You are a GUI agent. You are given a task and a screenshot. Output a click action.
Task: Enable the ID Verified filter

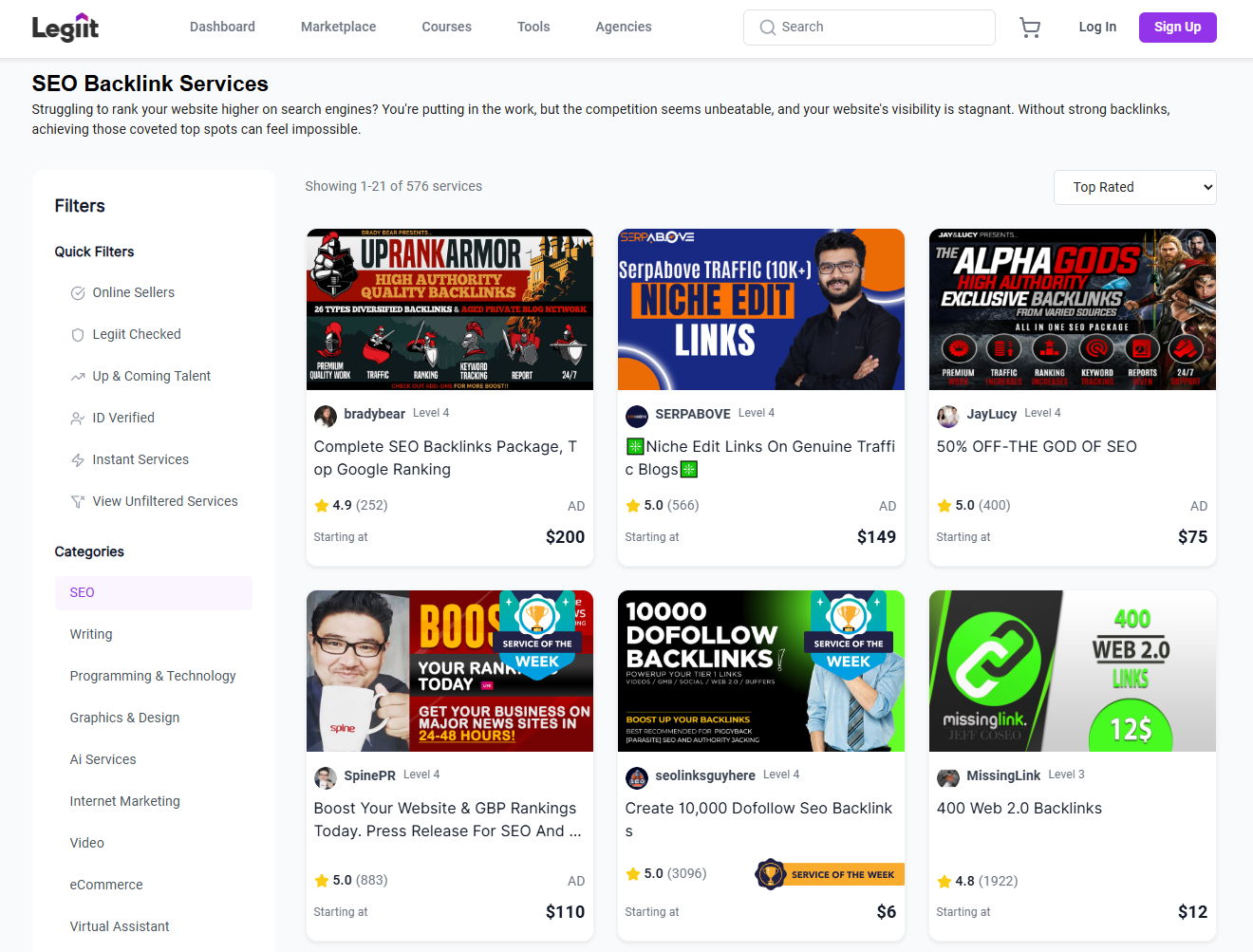click(x=122, y=418)
